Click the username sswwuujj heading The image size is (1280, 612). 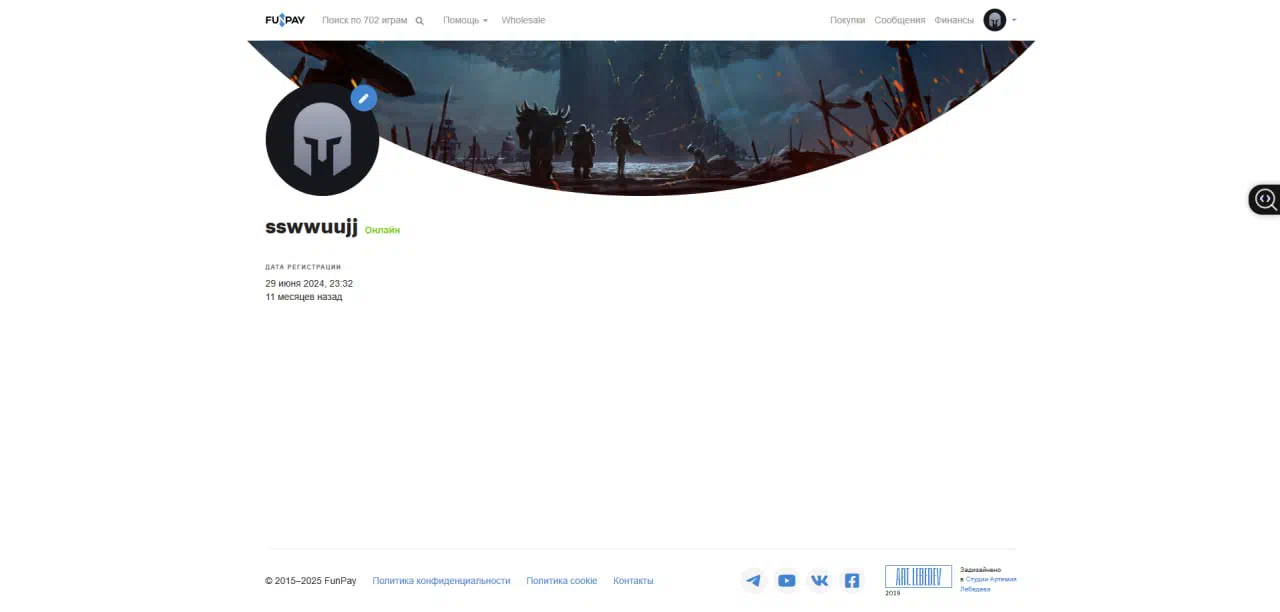click(x=311, y=227)
